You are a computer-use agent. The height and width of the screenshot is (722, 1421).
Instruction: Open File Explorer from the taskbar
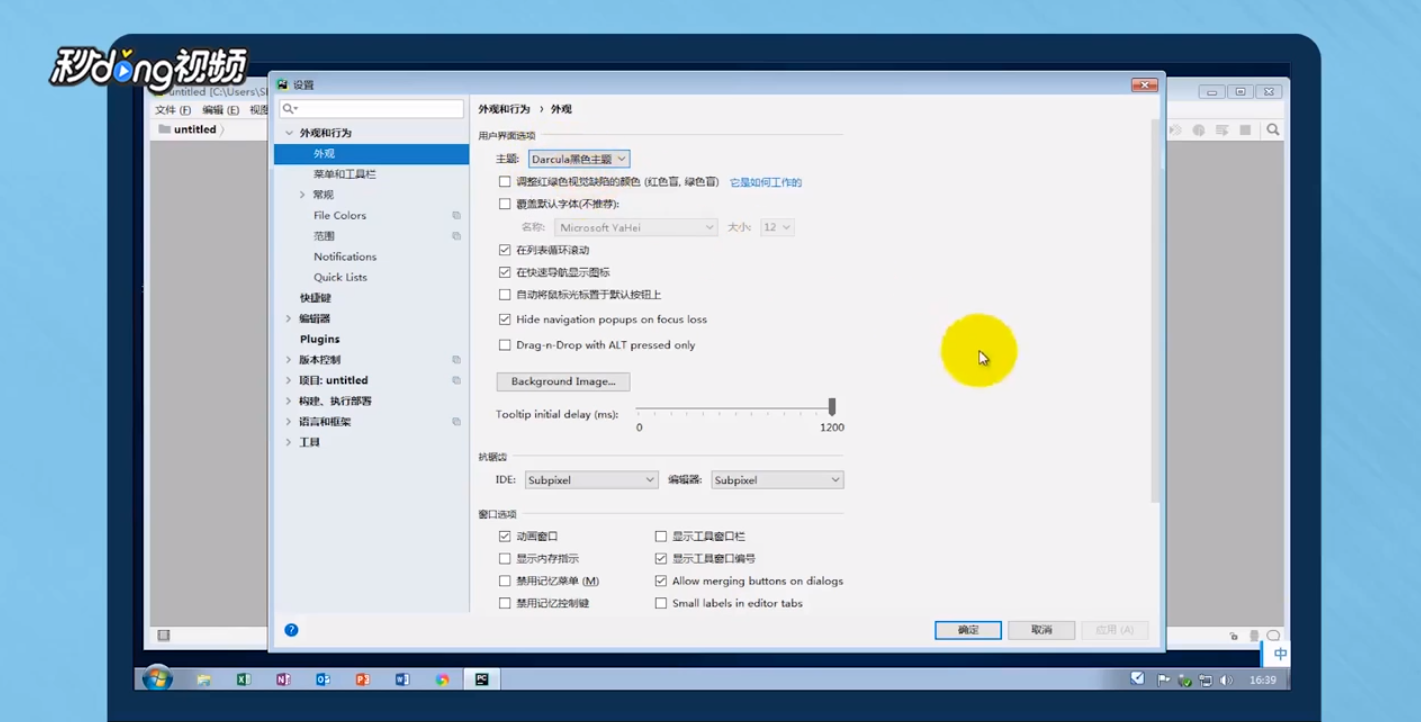point(204,680)
